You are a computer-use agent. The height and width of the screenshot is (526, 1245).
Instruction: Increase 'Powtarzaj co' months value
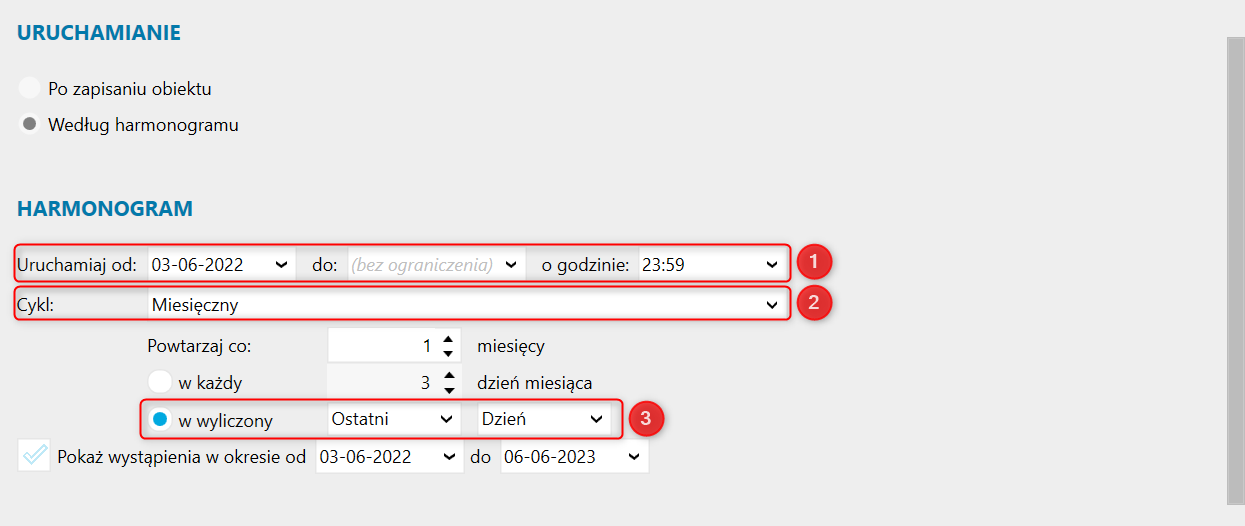click(448, 341)
